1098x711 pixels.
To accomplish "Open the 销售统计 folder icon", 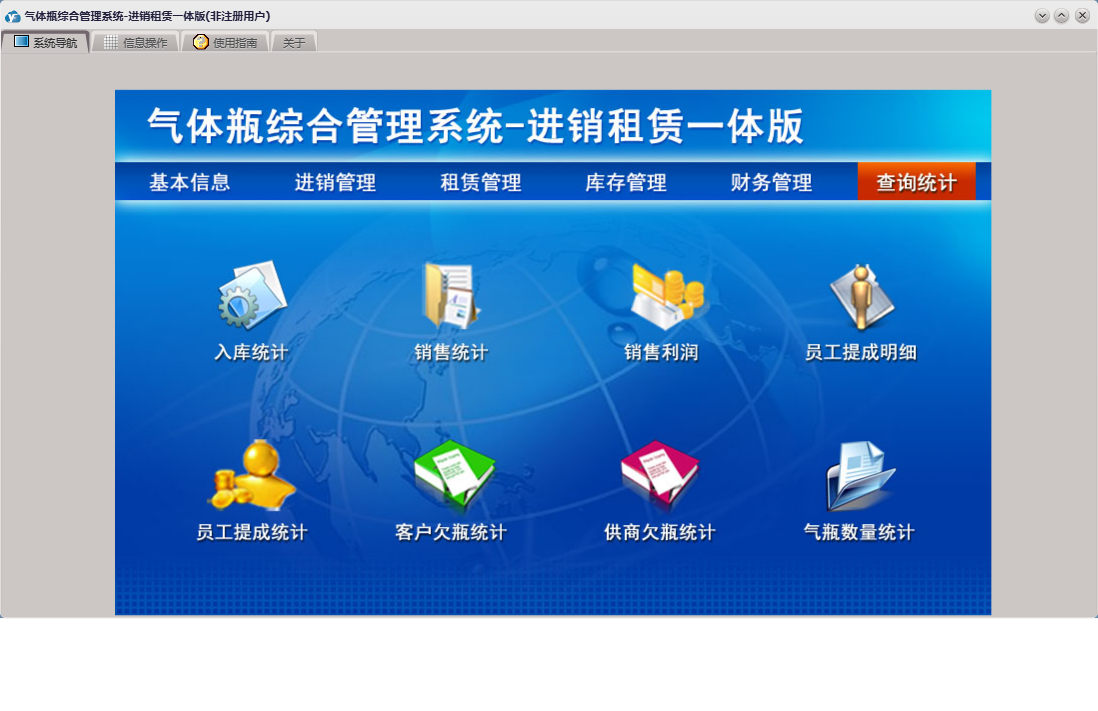I will pos(451,296).
